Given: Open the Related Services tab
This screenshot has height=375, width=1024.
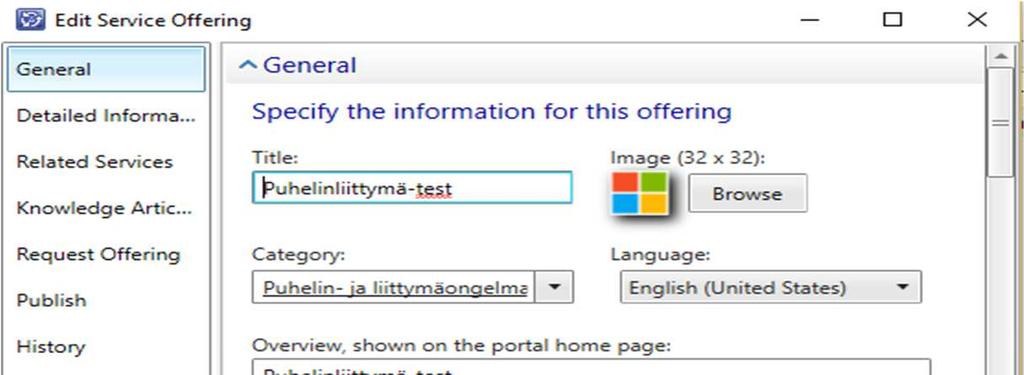Looking at the screenshot, I should [x=106, y=162].
